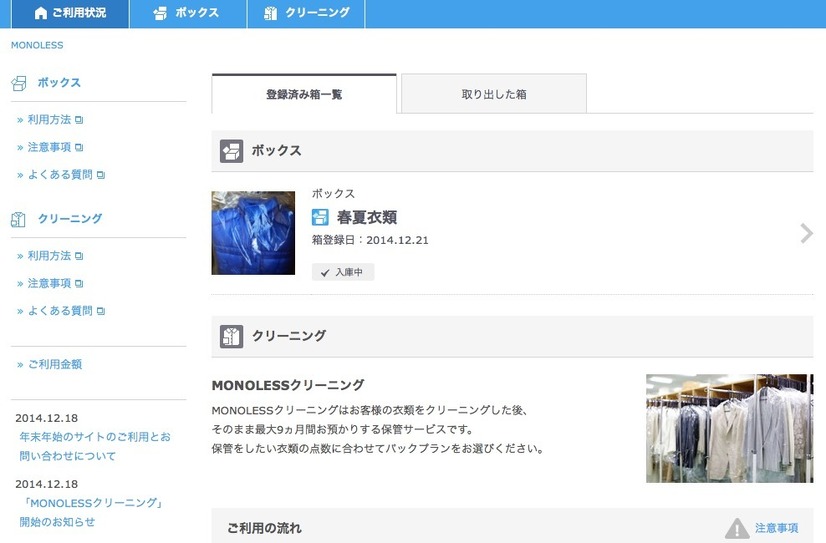Open news 年末年始のサイトのご利用とお問い合わせについて

[95, 446]
